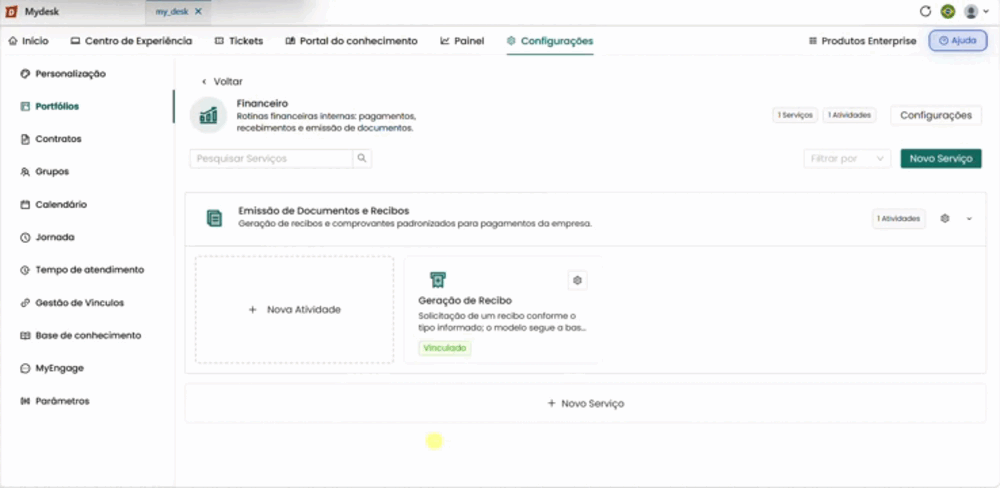Open Geração de Recibo activity gear settings
The width and height of the screenshot is (1000, 488).
click(577, 280)
